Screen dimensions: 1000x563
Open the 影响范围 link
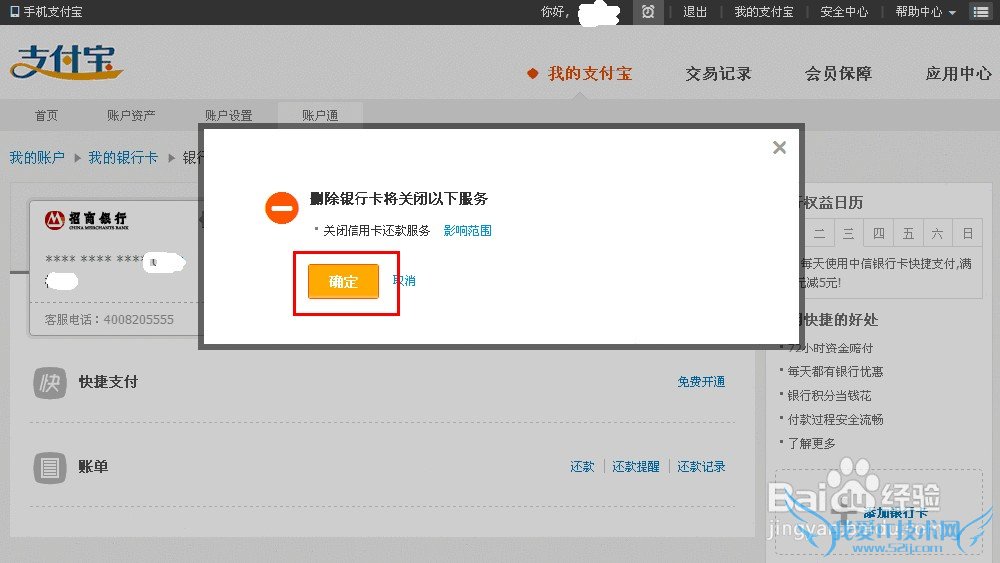[467, 230]
